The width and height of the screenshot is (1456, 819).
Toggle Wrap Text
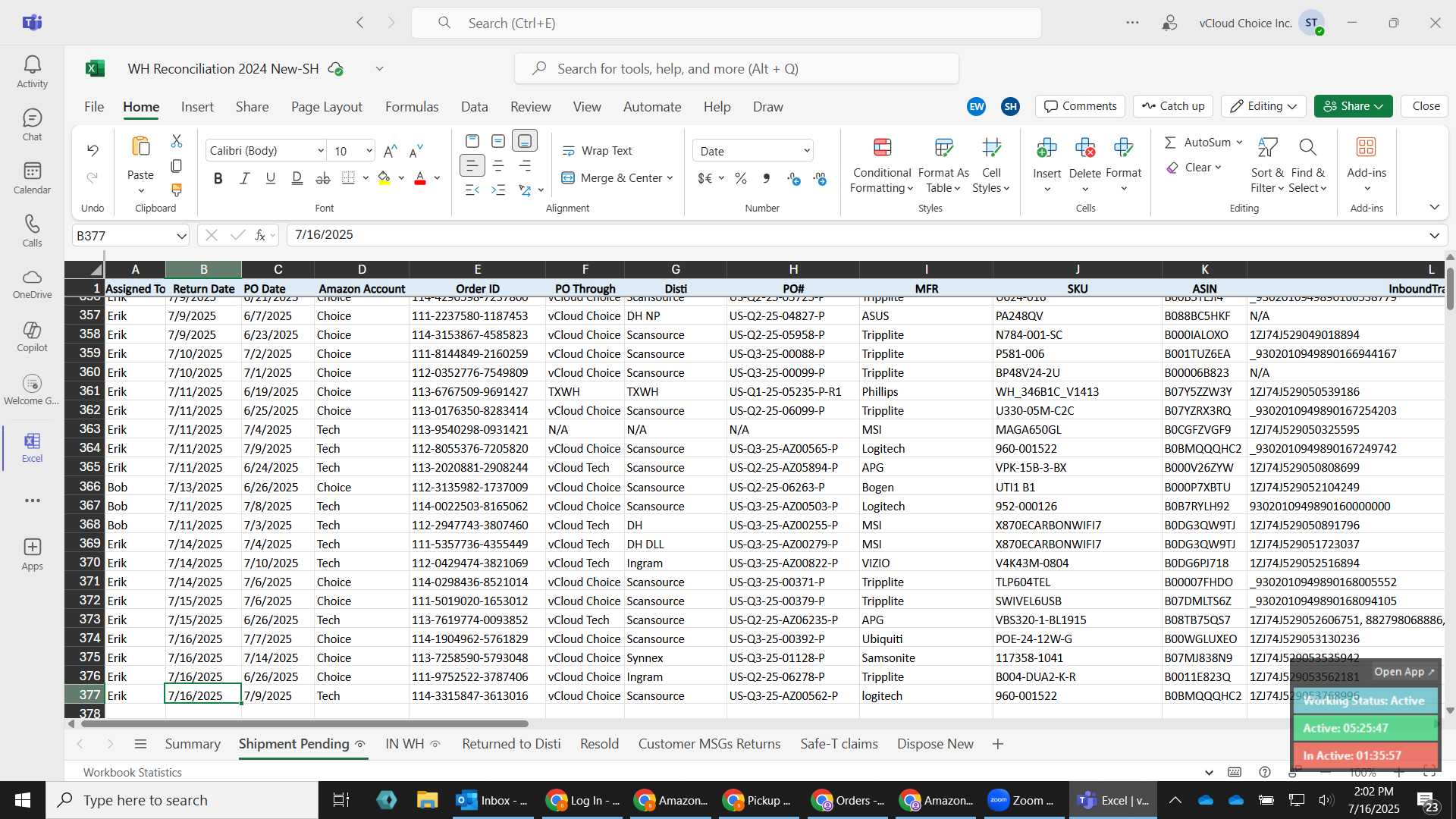click(x=597, y=151)
